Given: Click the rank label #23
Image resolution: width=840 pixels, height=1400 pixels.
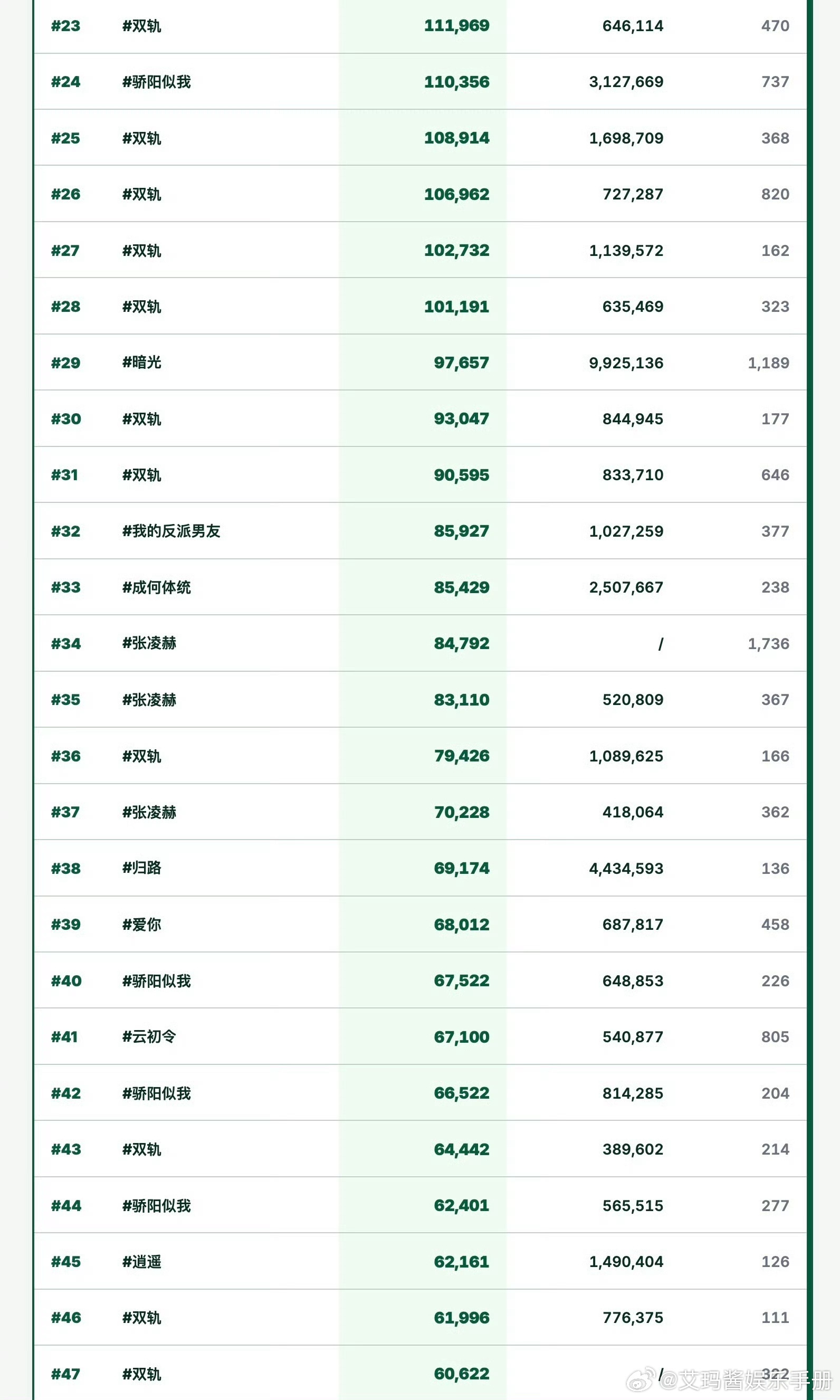Looking at the screenshot, I should [65, 26].
